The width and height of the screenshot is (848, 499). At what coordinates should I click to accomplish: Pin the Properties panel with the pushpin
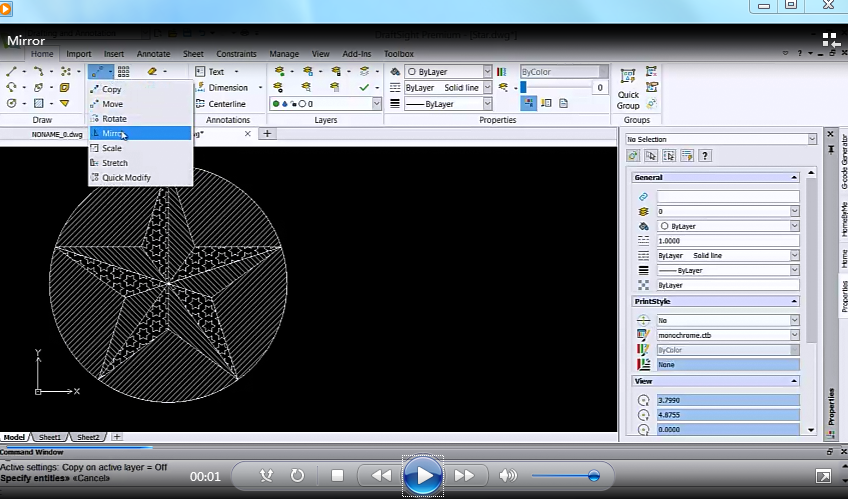(830, 147)
